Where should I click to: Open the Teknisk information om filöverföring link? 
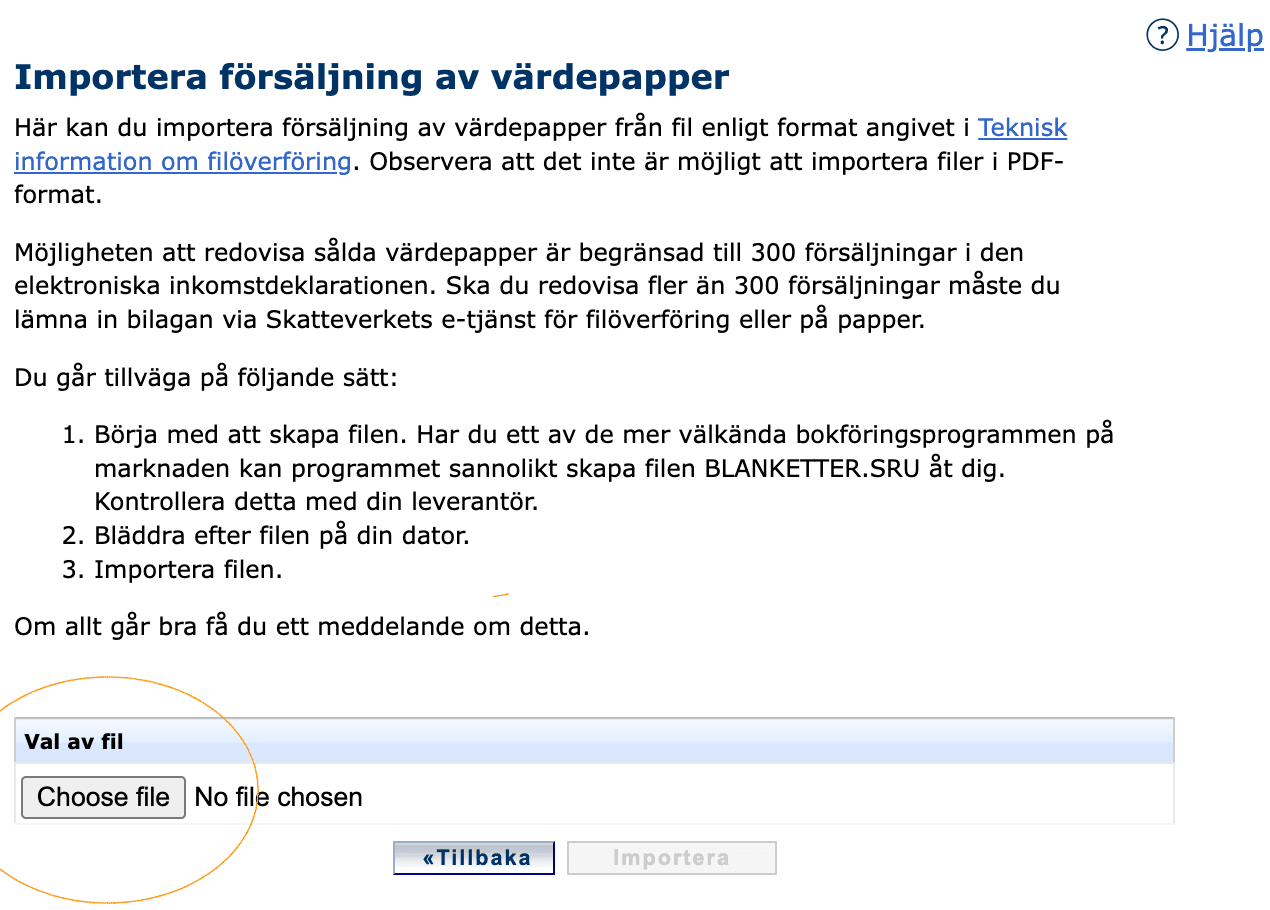tap(541, 144)
